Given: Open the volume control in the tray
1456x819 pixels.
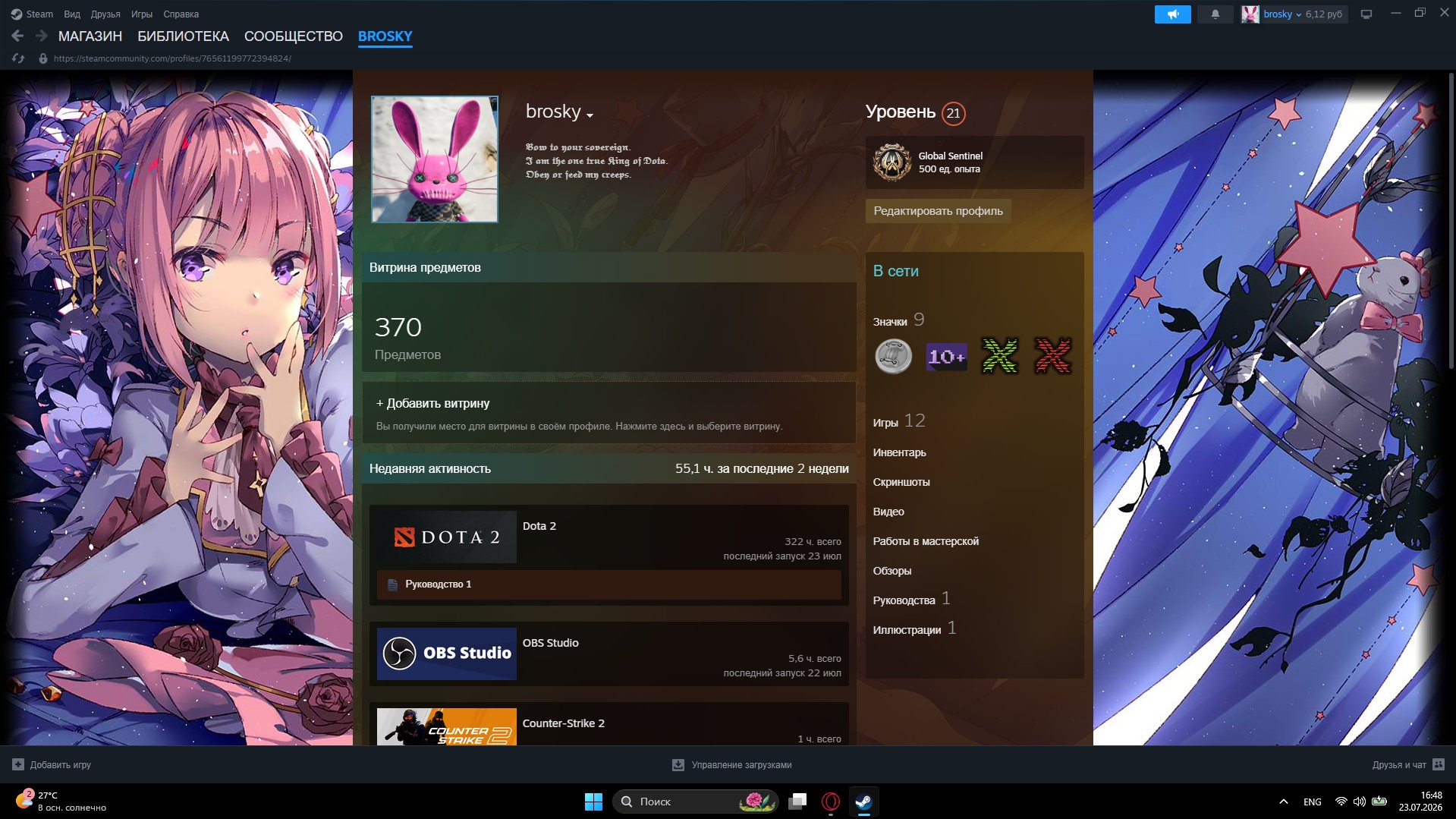Looking at the screenshot, I should [x=1359, y=802].
